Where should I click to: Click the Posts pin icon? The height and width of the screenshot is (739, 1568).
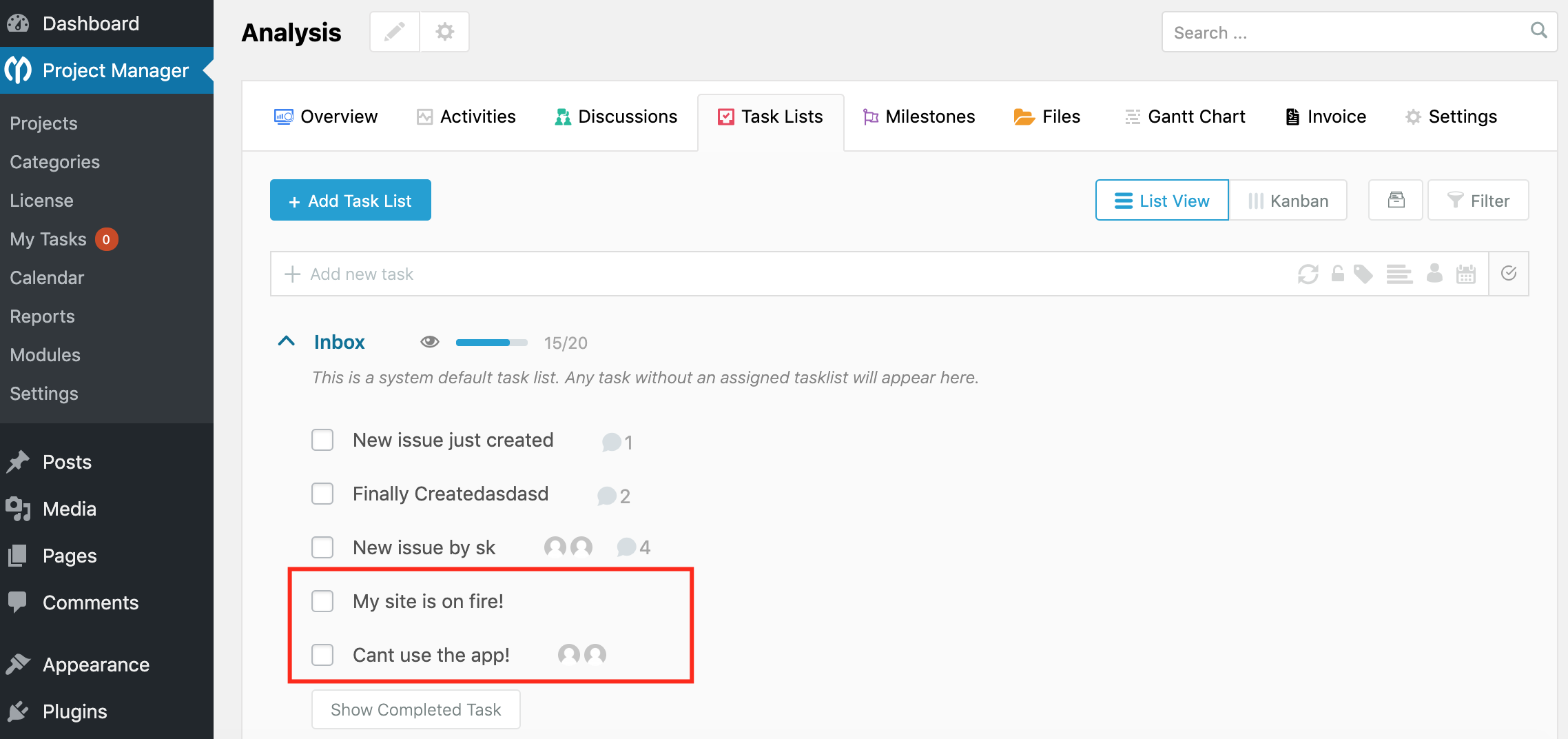point(18,462)
